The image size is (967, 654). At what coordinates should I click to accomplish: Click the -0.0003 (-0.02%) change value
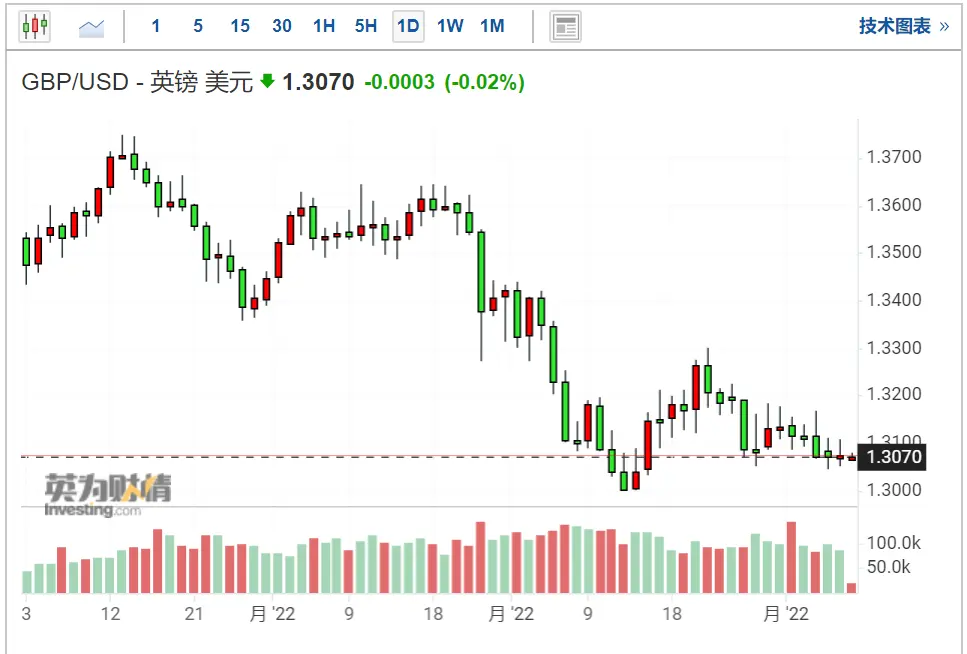click(x=444, y=83)
